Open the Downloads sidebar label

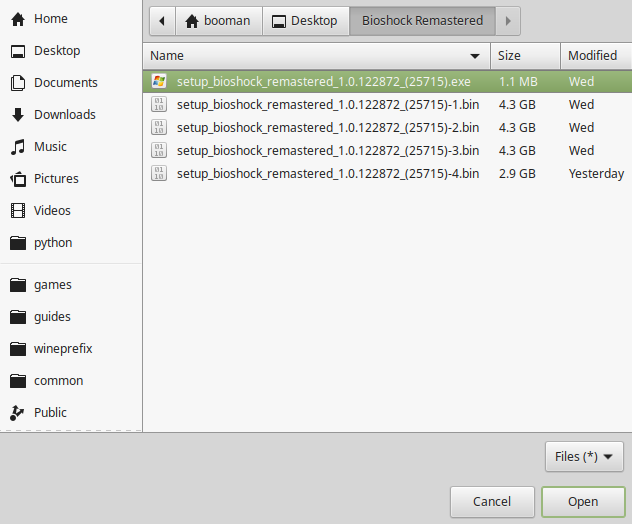coord(65,115)
